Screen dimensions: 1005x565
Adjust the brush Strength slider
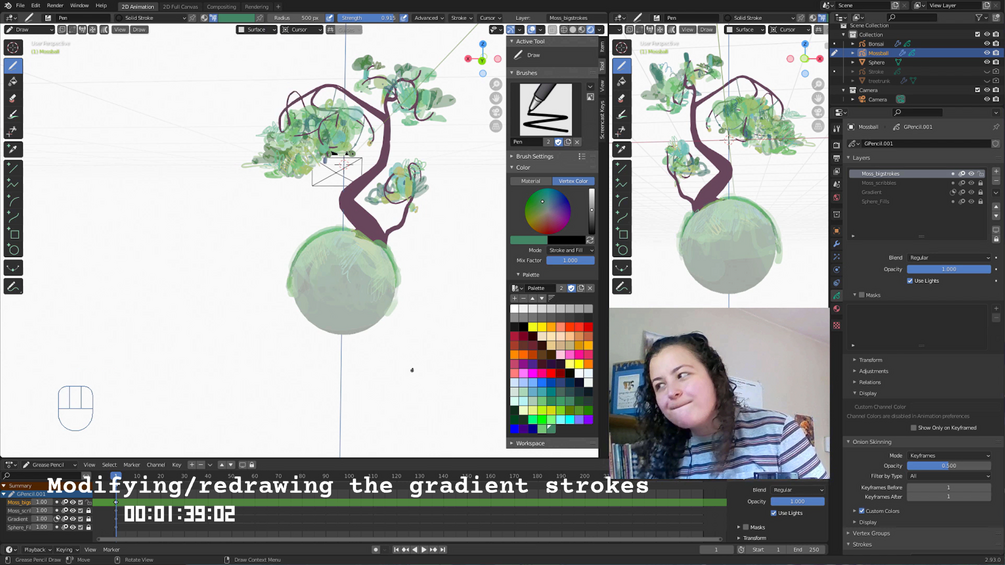tap(368, 18)
